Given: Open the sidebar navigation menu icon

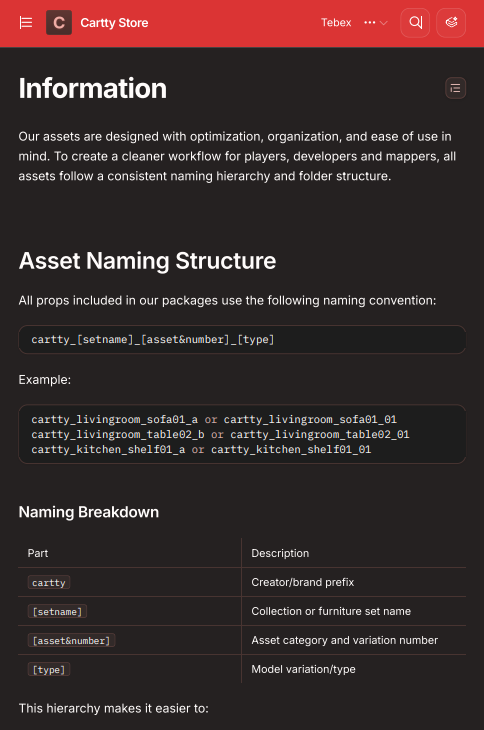Looking at the screenshot, I should tap(26, 23).
